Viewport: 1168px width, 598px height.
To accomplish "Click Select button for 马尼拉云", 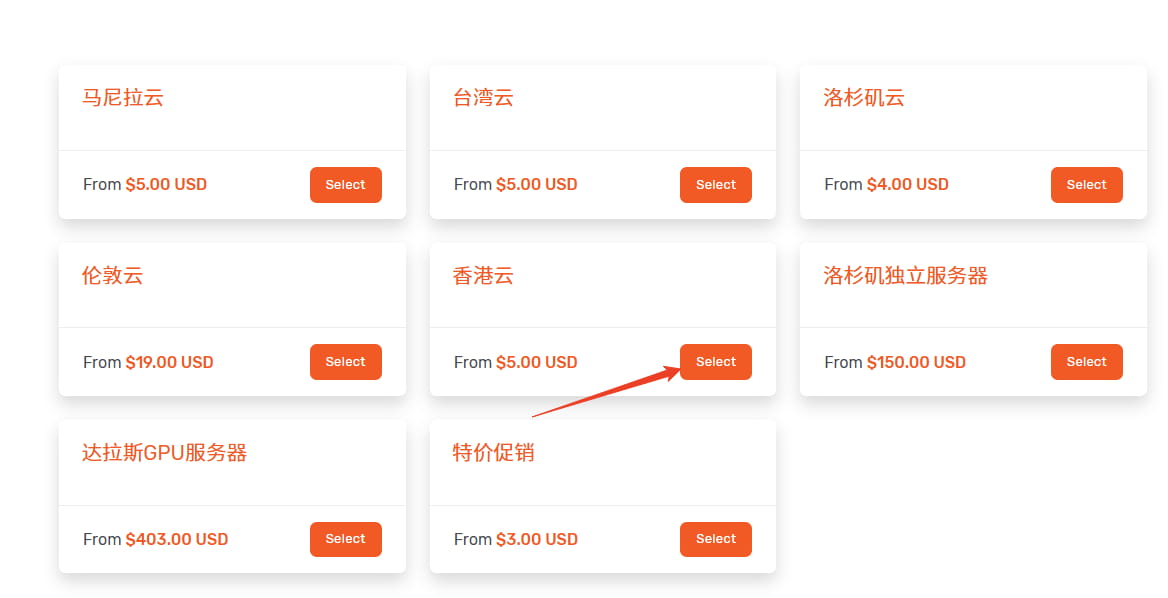I will point(345,185).
